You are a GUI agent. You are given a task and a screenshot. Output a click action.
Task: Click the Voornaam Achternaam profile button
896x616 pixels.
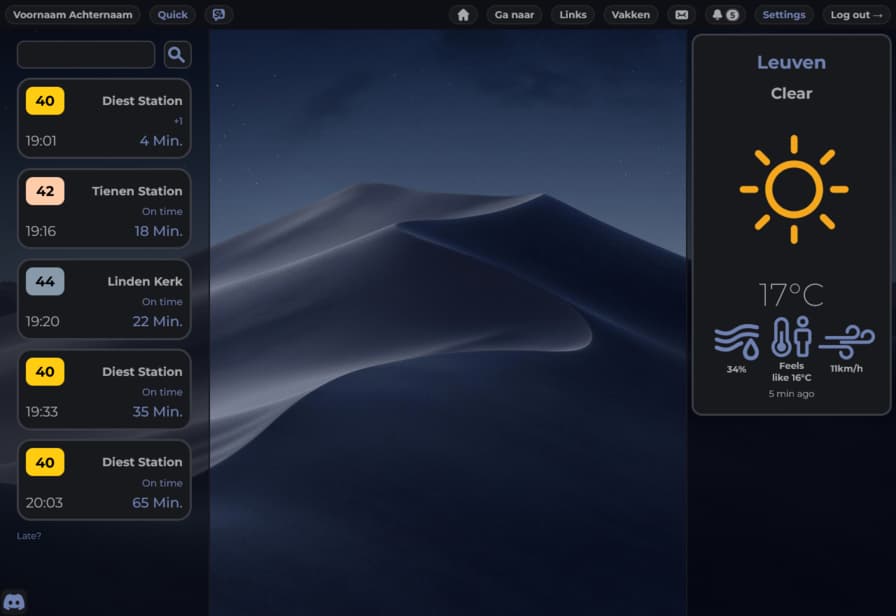72,15
